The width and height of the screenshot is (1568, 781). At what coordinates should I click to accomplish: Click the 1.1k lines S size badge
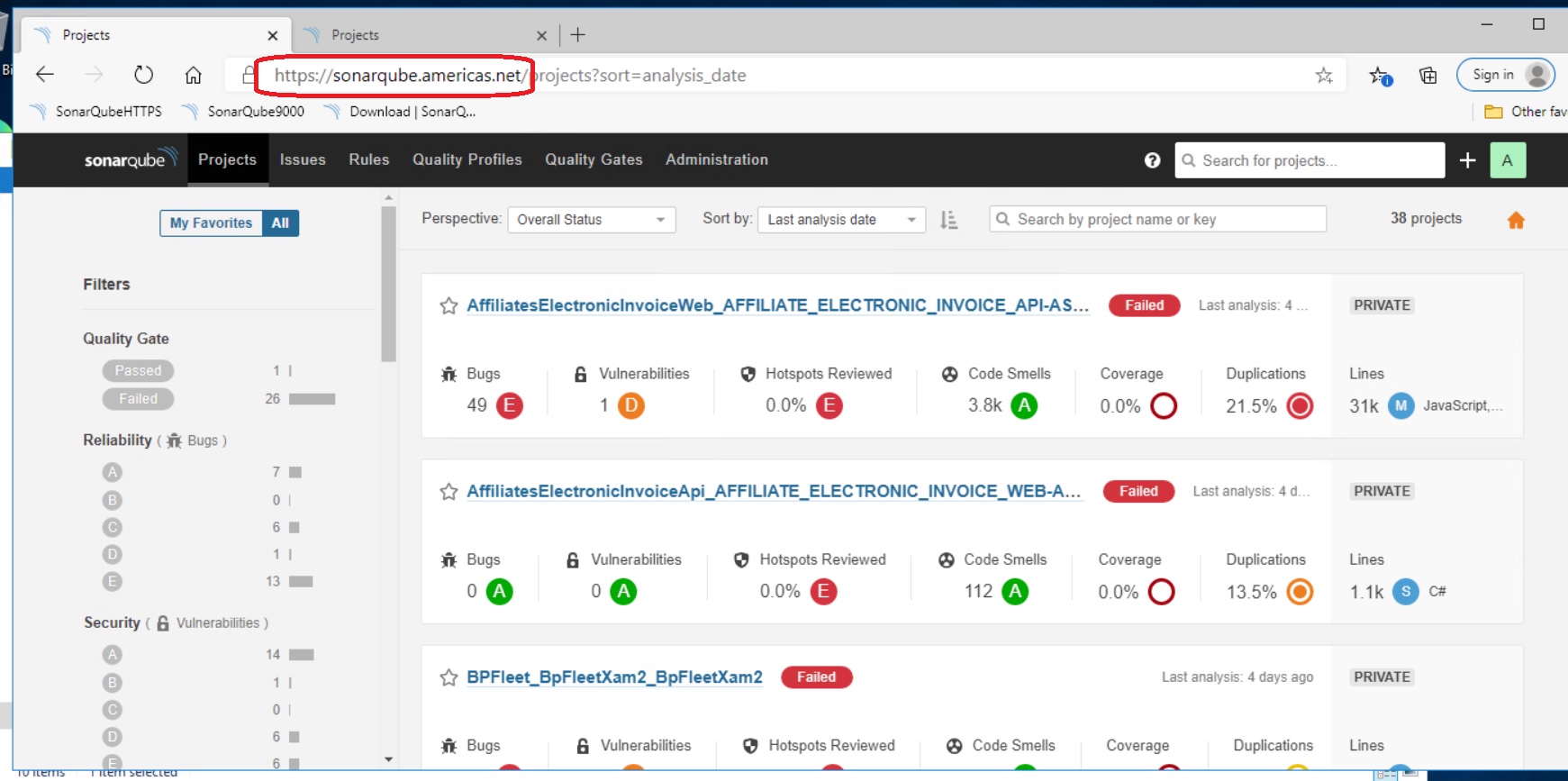click(1406, 592)
